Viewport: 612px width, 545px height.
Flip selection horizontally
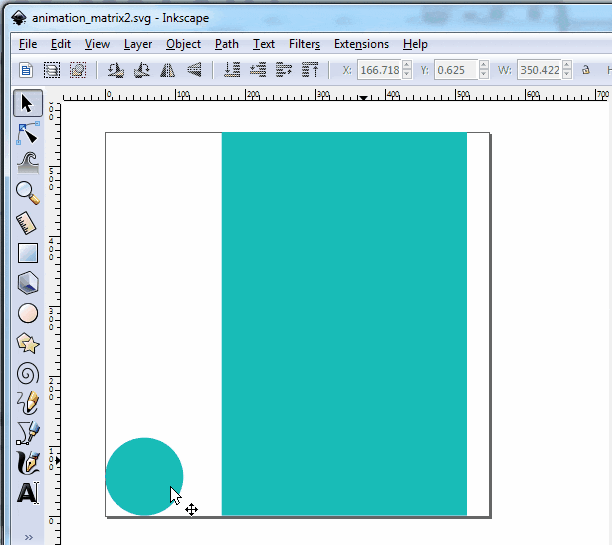coord(168,70)
